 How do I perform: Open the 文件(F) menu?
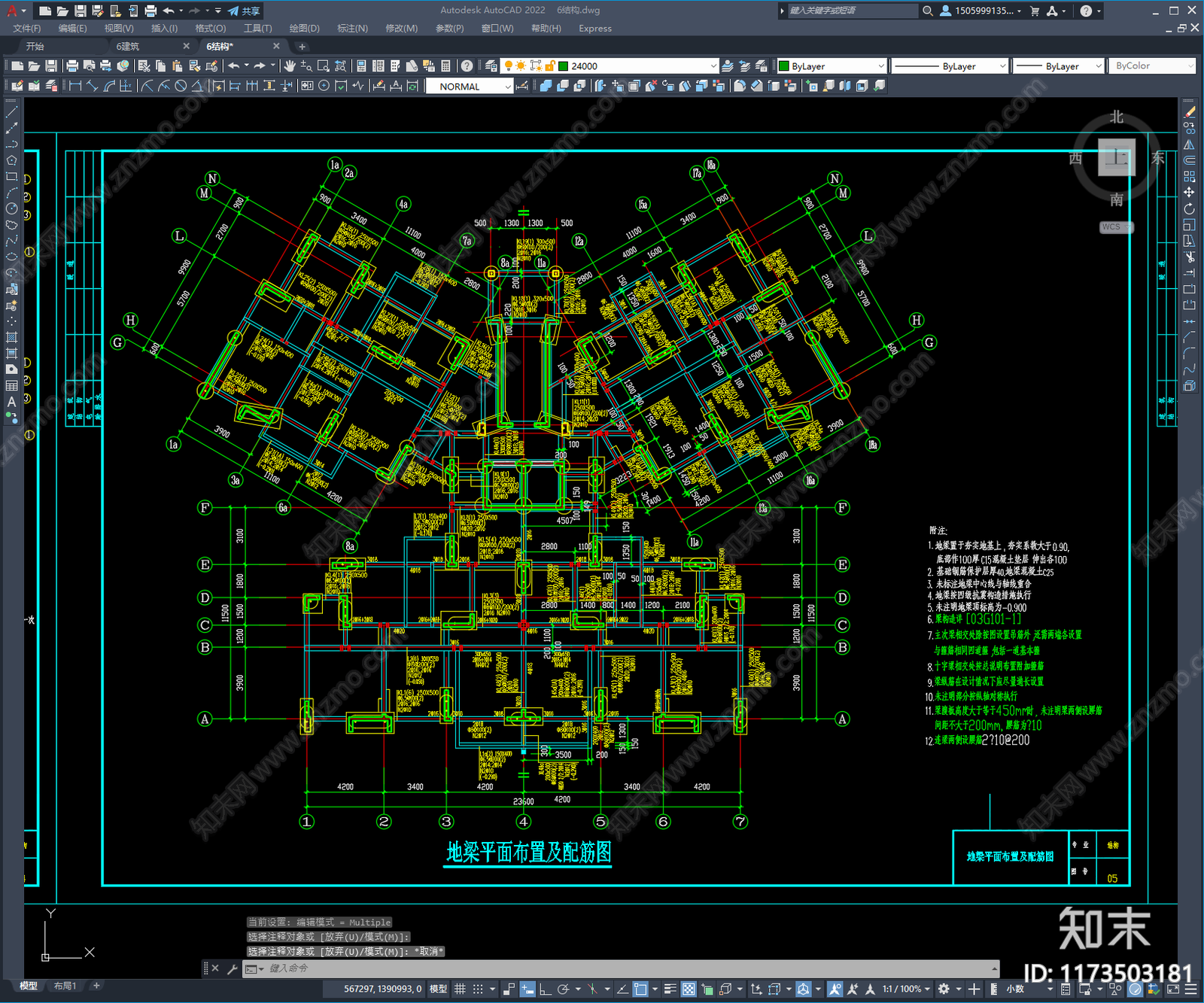(27, 29)
